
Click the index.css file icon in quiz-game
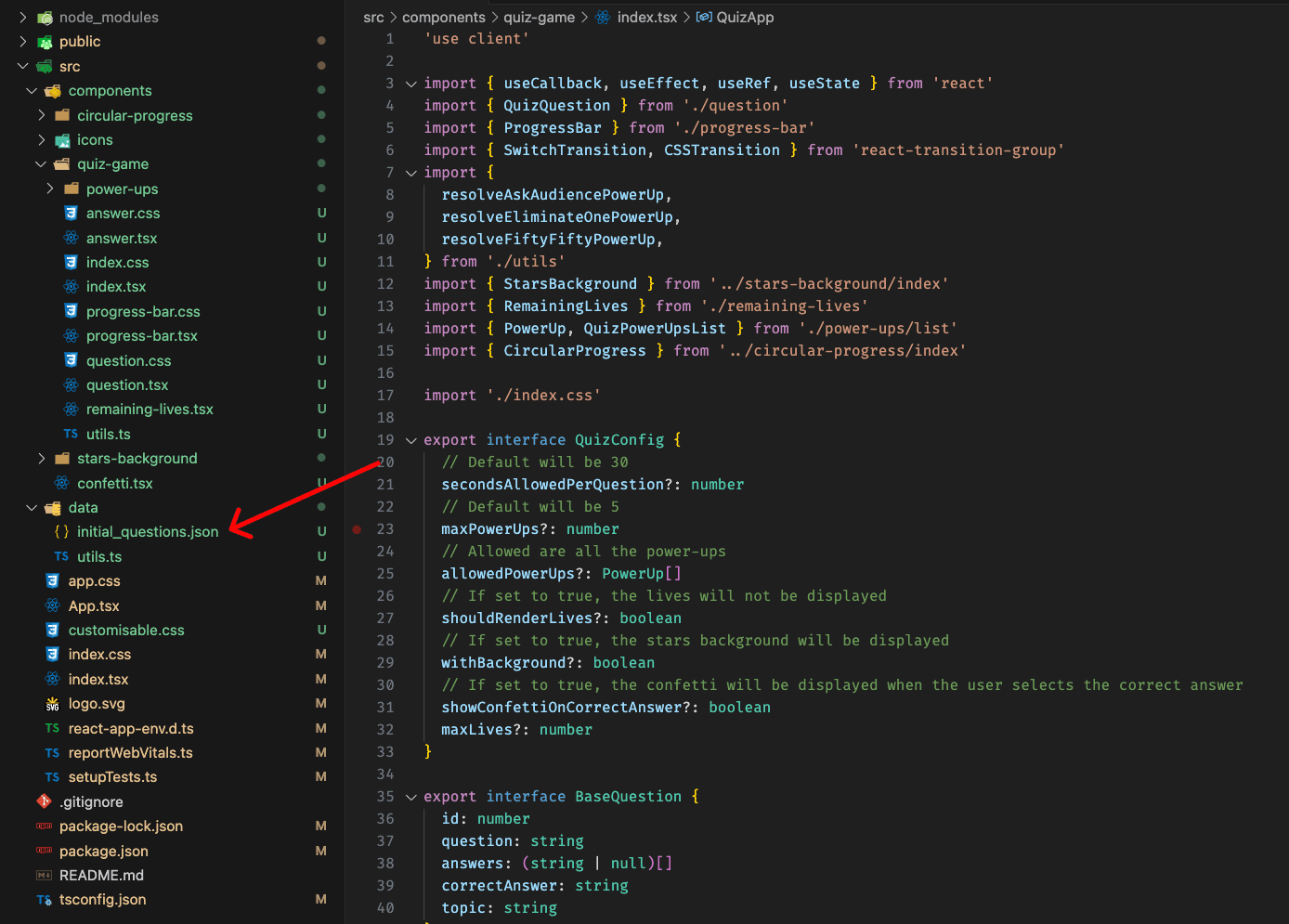point(71,262)
